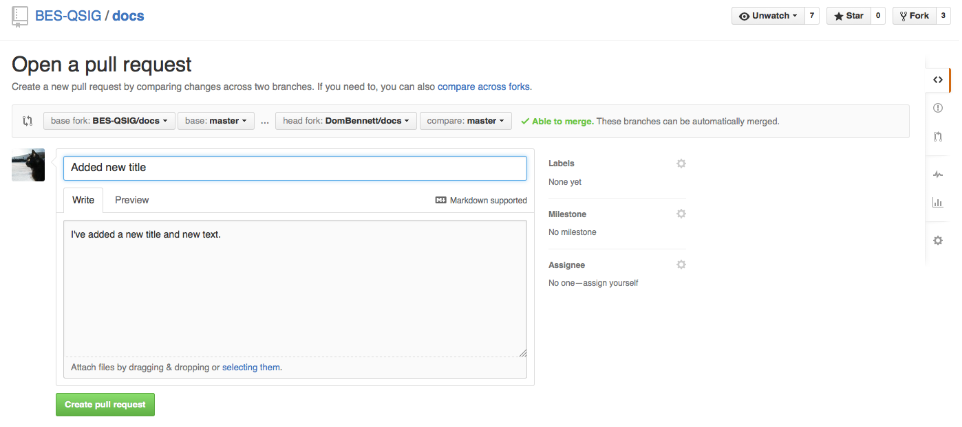Click the Assignee gear icon
962x427 pixels.
(x=680, y=264)
